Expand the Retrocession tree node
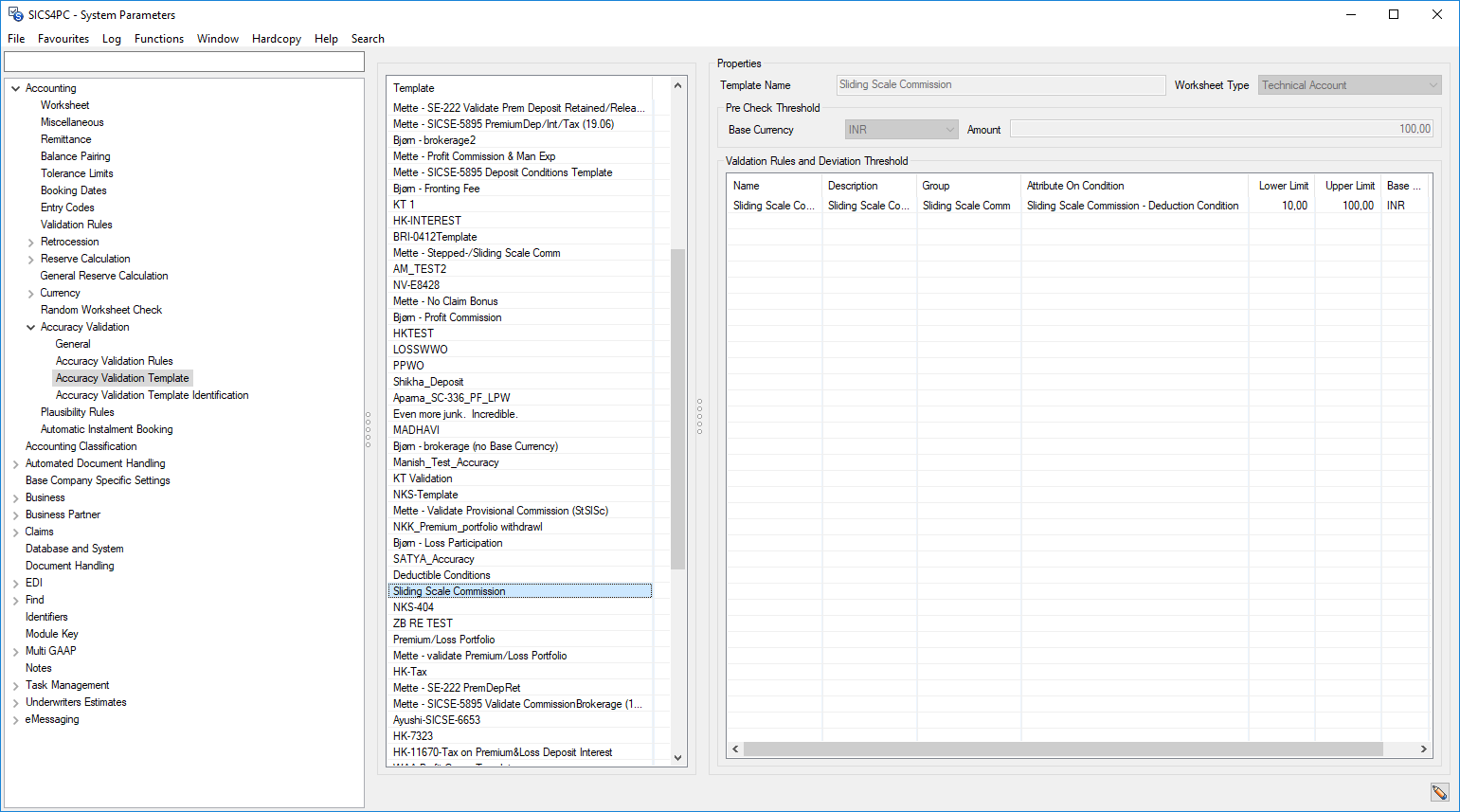The height and width of the screenshot is (812, 1460). [29, 241]
